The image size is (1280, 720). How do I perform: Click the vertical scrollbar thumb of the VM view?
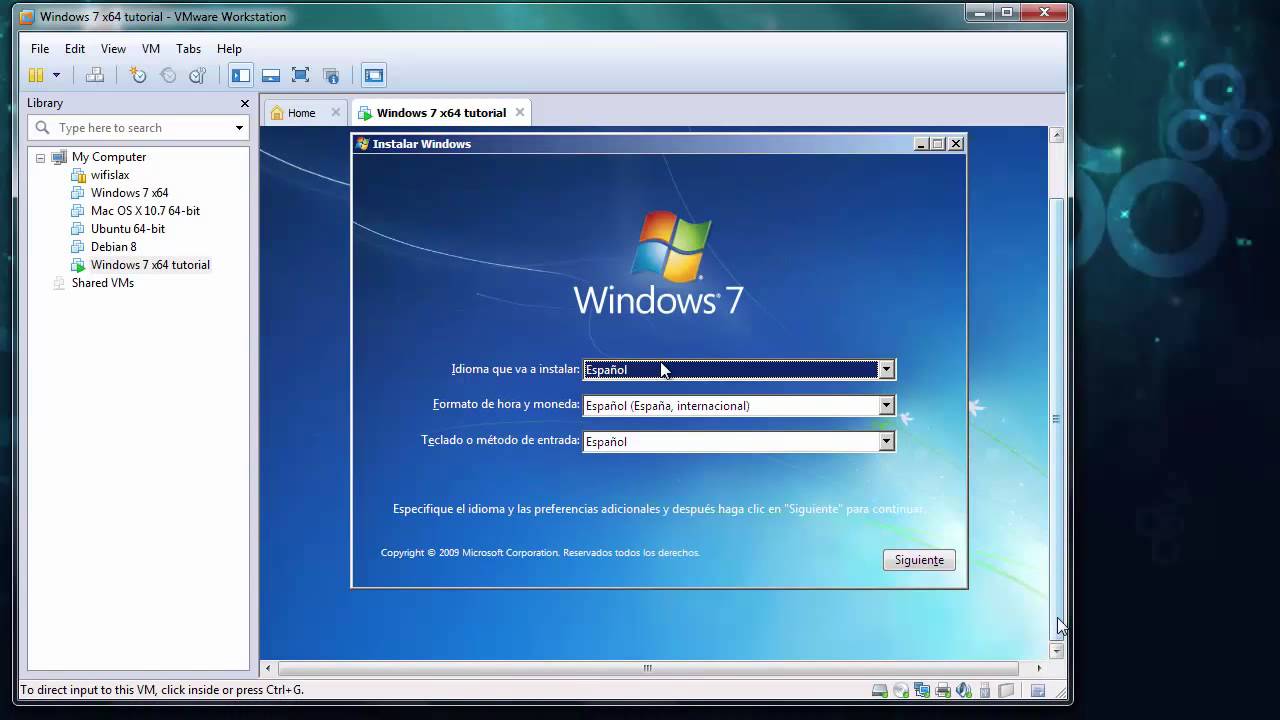click(1056, 419)
